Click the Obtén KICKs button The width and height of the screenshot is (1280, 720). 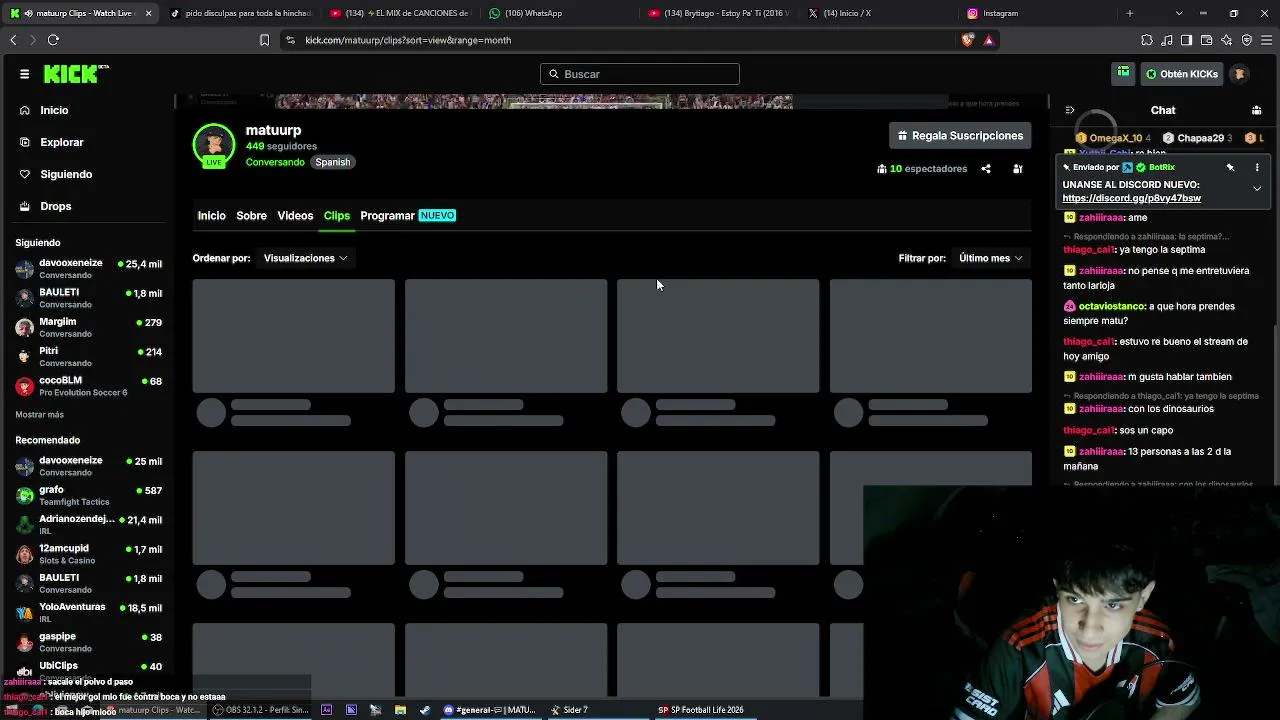pos(1182,74)
